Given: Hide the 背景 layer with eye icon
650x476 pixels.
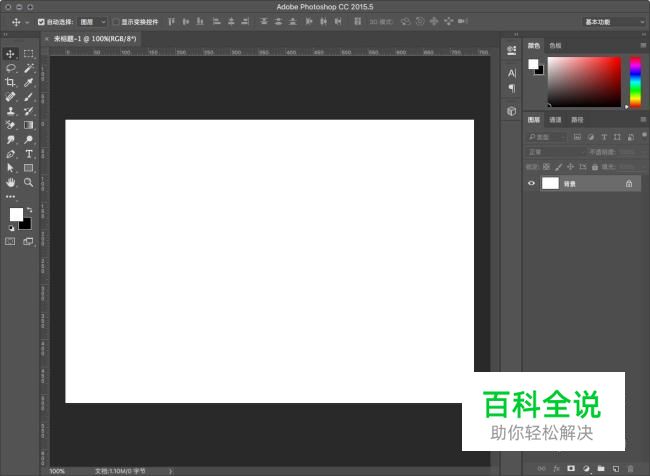Looking at the screenshot, I should 532,184.
